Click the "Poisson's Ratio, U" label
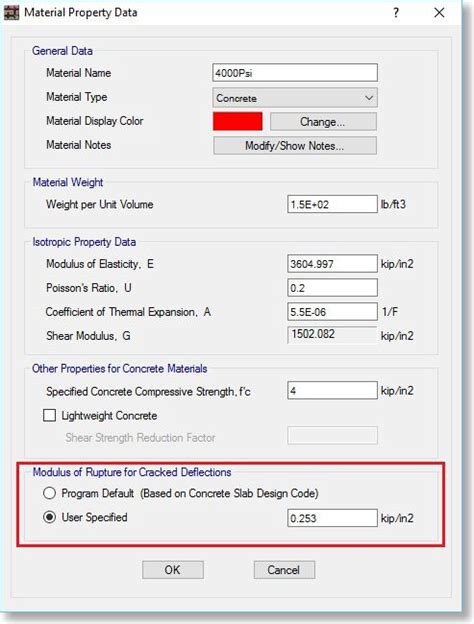 89,288
